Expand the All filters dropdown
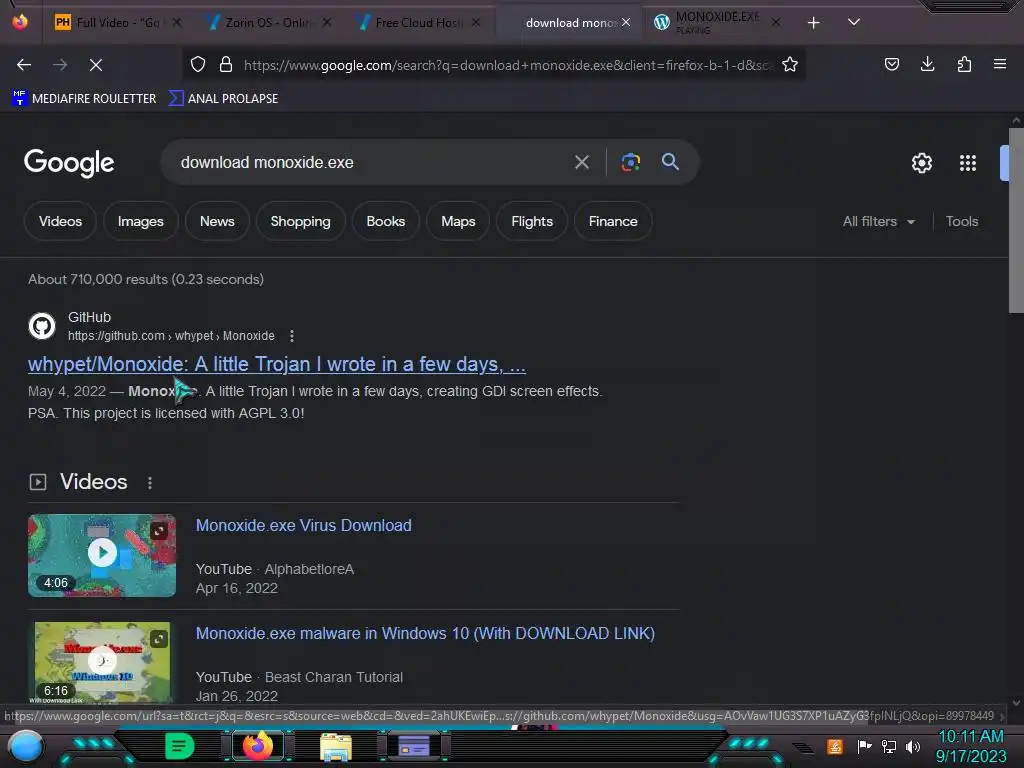The height and width of the screenshot is (768, 1024). (878, 221)
